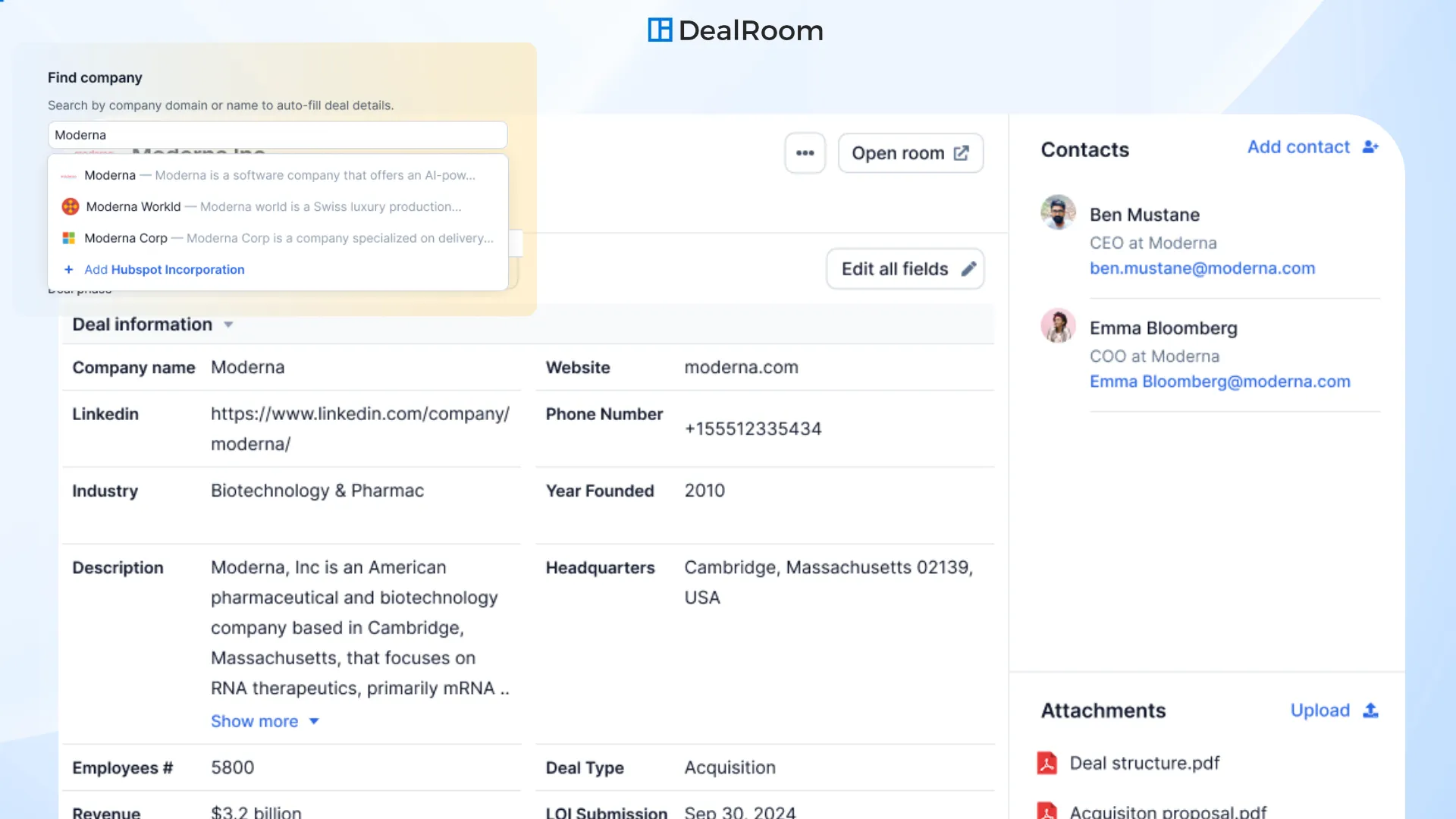The height and width of the screenshot is (819, 1456).
Task: Select Moderna Corp from the suggestions list
Action: point(126,238)
